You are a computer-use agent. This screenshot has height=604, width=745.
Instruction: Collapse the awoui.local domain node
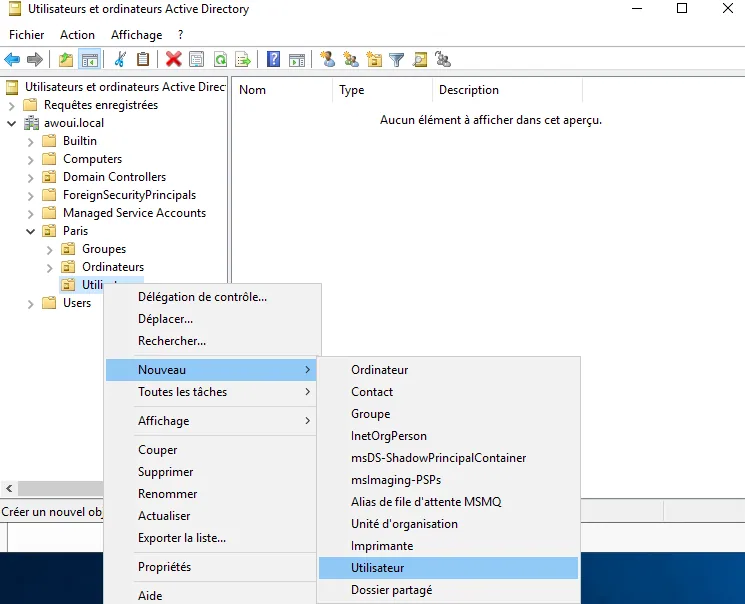coord(12,124)
